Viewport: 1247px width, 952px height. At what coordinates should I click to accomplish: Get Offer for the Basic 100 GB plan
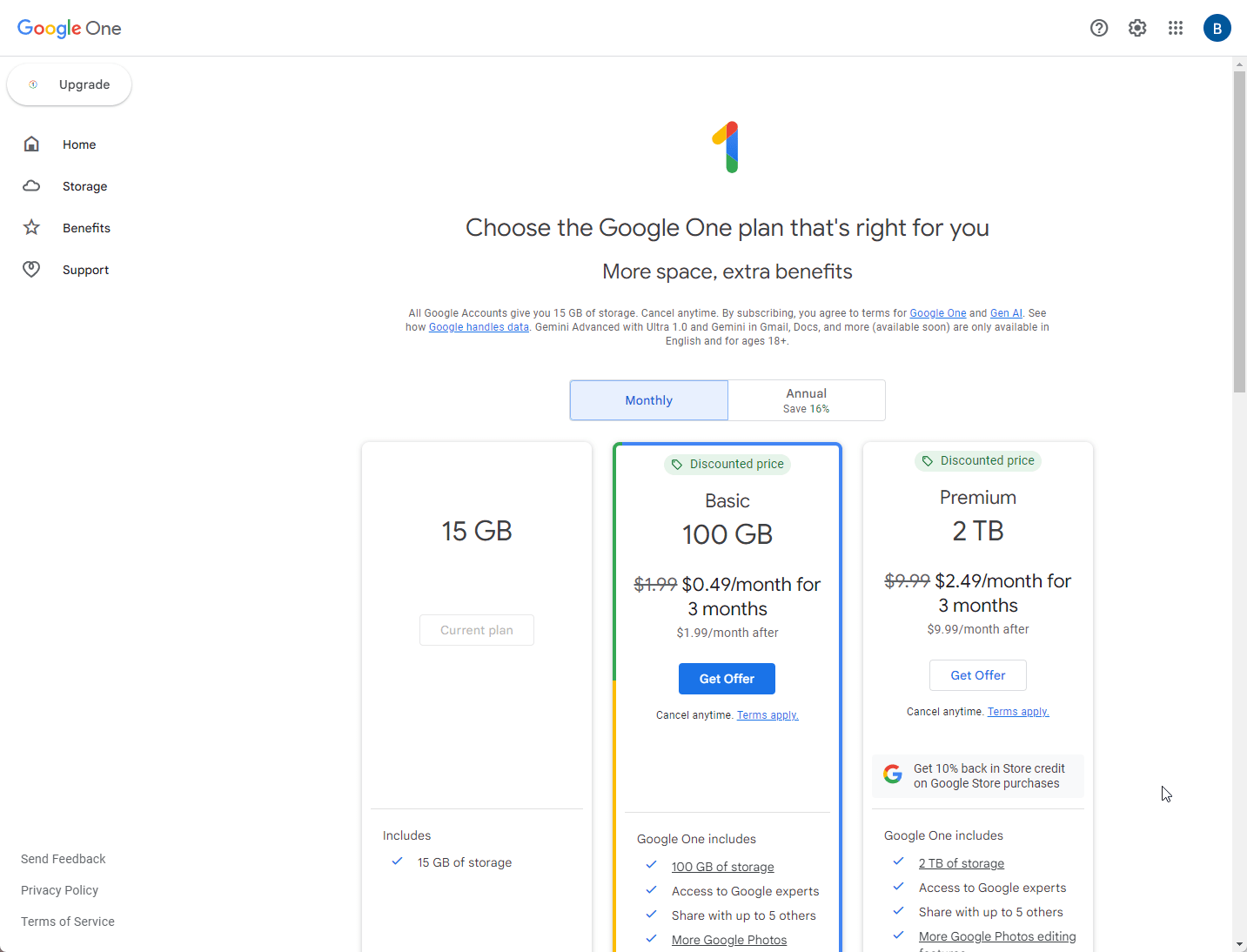(x=727, y=679)
